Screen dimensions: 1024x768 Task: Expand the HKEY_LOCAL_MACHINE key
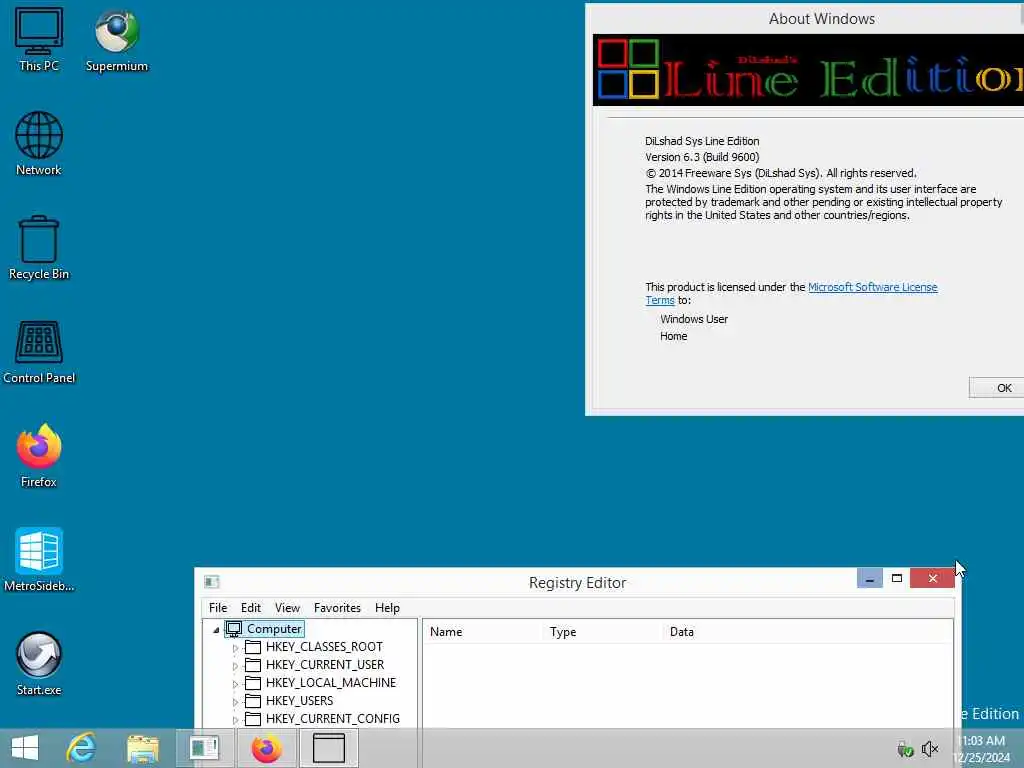236,684
